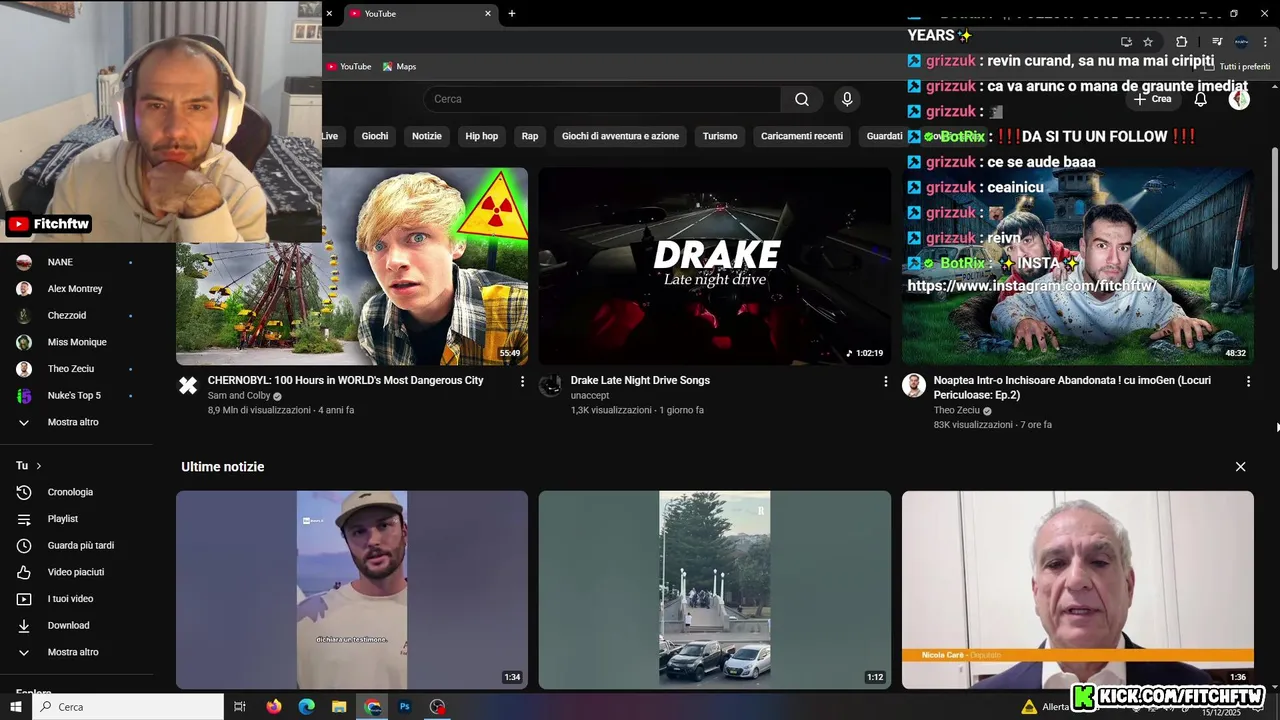The width and height of the screenshot is (1280, 720).
Task: Click the Task View taskbar icon
Action: [x=240, y=707]
